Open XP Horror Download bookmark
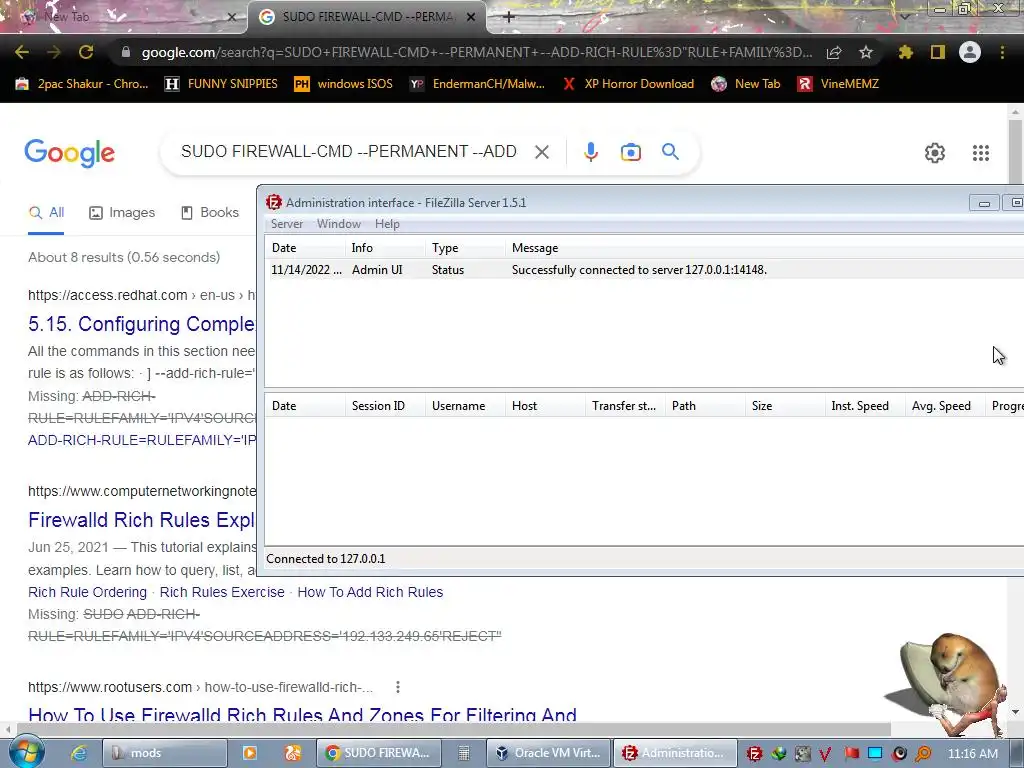Viewport: 1024px width, 768px height. 628,84
